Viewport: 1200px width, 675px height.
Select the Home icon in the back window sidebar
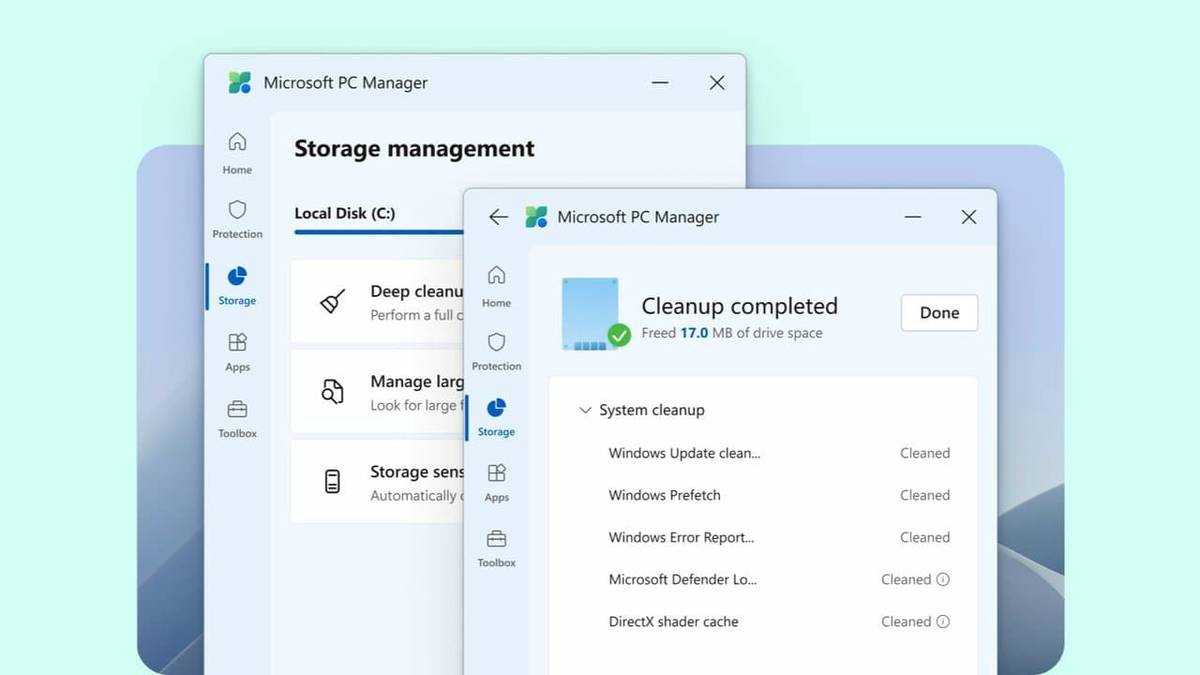(x=236, y=142)
